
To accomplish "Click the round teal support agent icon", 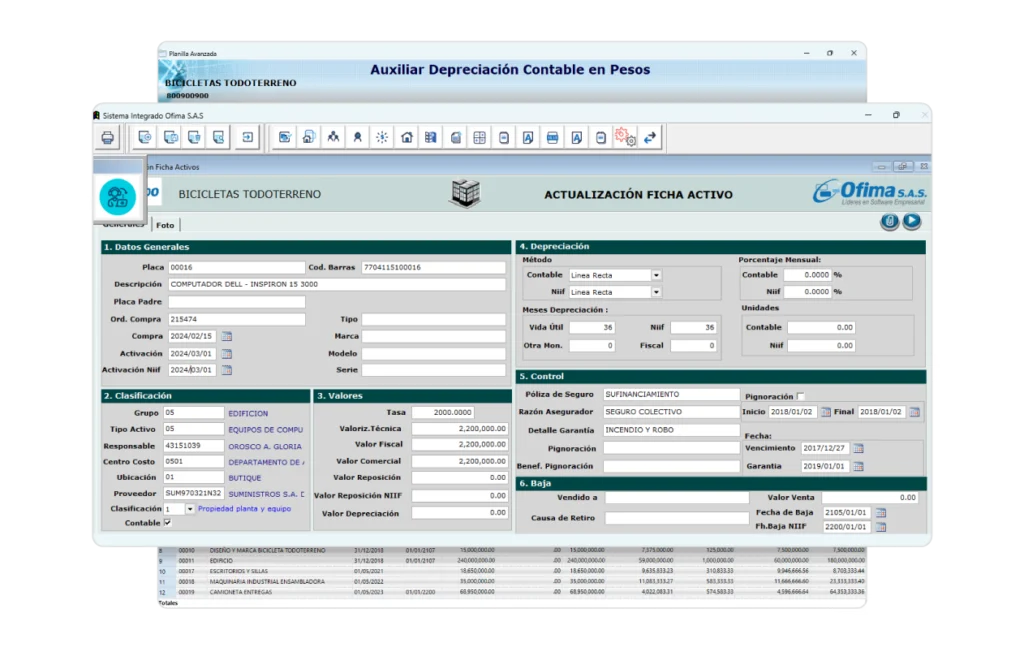I will coord(118,197).
